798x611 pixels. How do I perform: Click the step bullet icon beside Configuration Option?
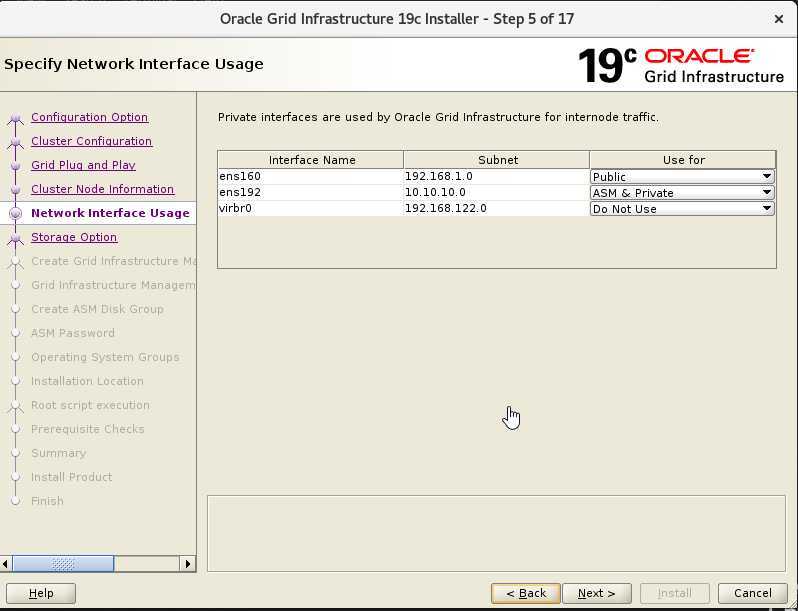pyautogui.click(x=16, y=119)
